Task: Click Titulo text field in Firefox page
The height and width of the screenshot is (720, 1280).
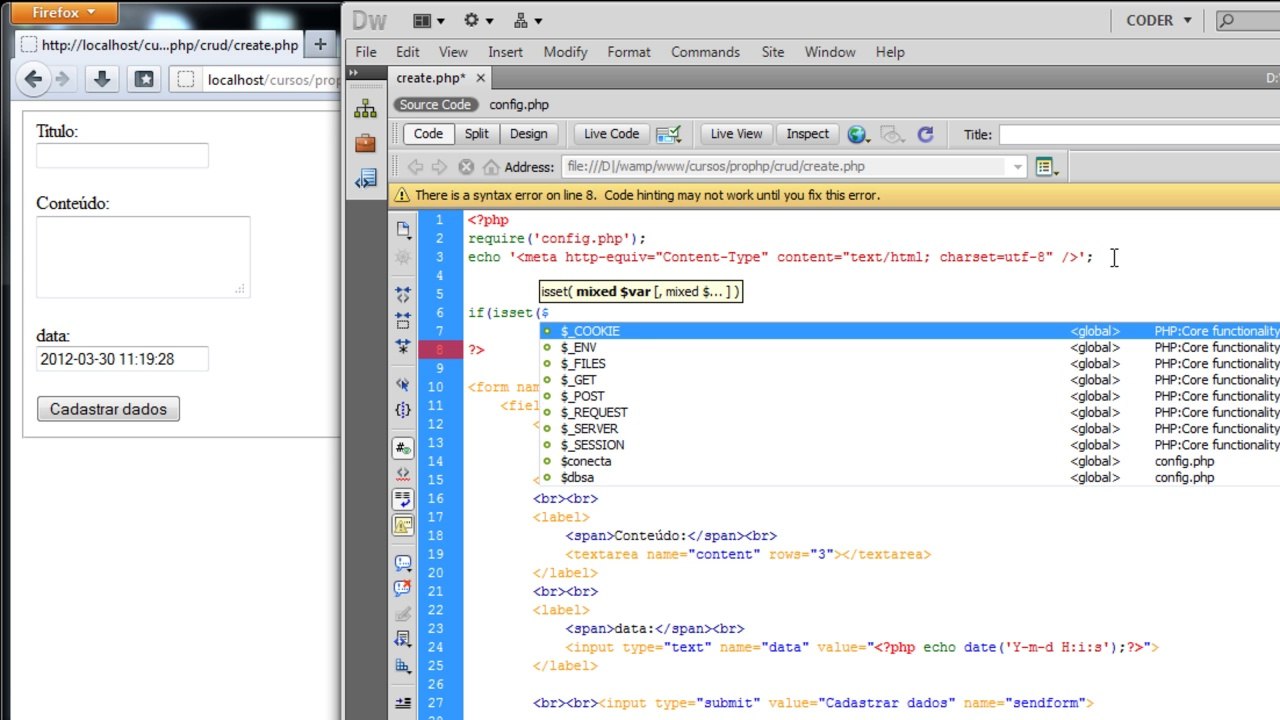Action: click(122, 155)
